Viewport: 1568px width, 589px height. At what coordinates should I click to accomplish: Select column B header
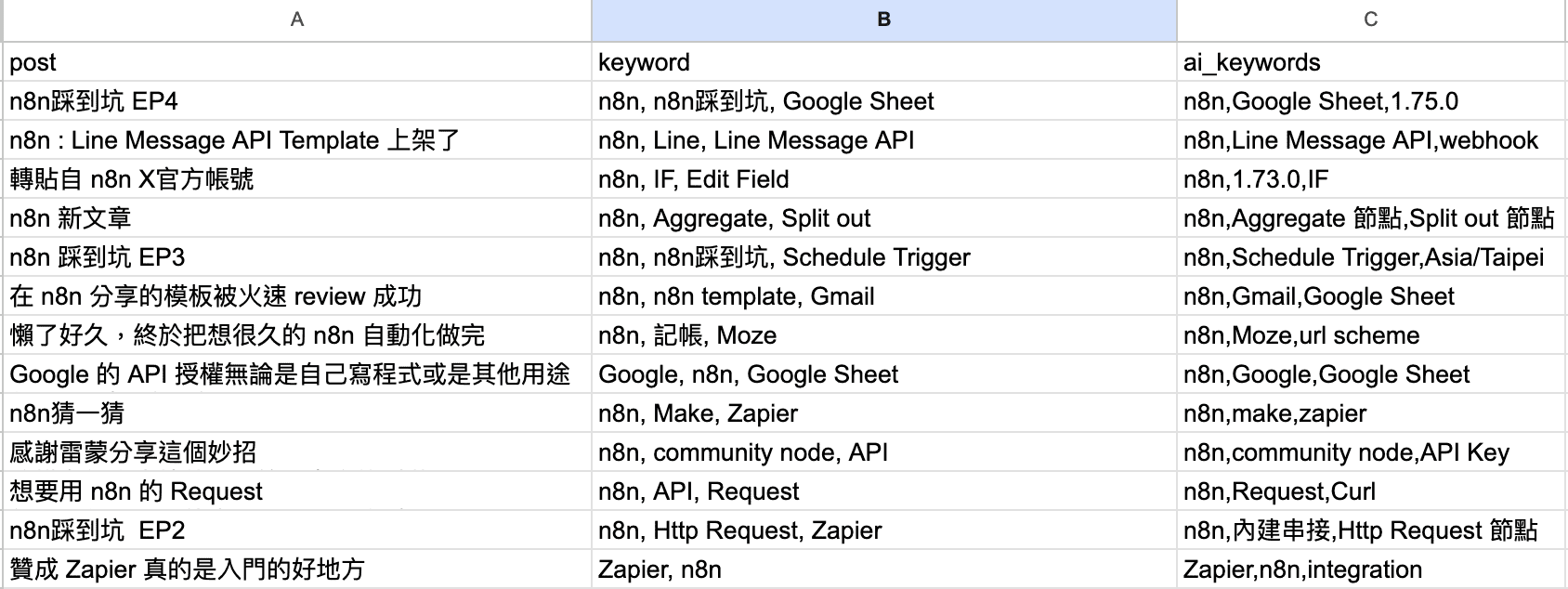pyautogui.click(x=883, y=20)
